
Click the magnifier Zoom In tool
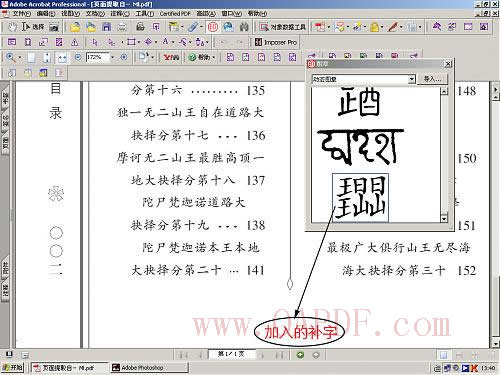coord(11,57)
